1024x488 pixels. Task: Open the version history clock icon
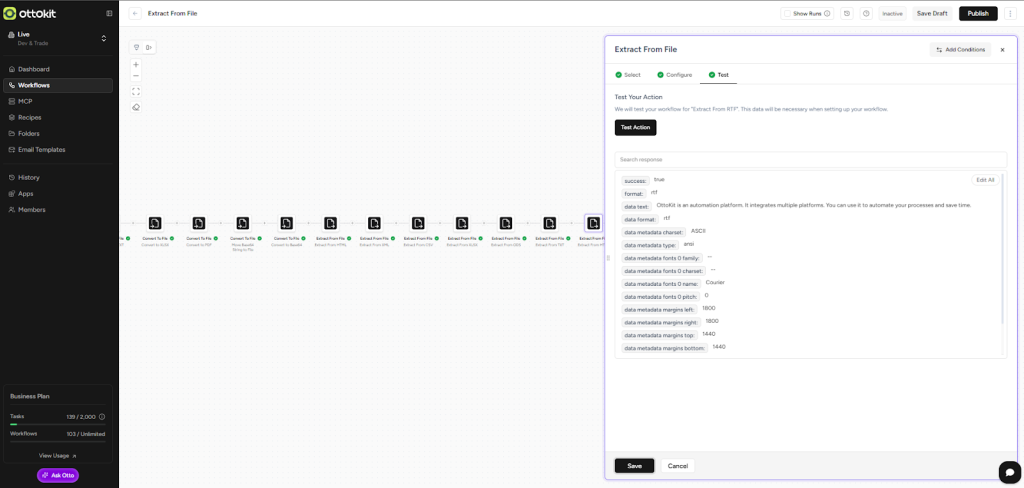click(846, 13)
